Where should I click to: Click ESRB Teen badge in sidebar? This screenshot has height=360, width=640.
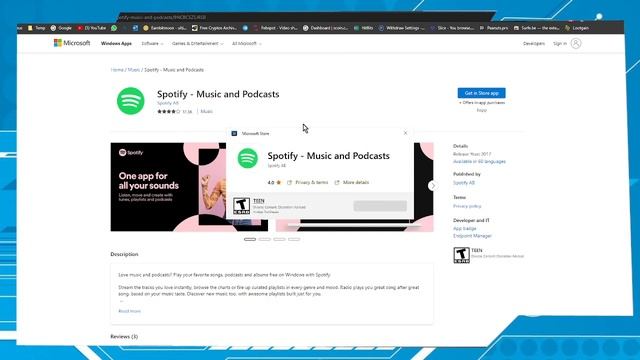point(461,255)
